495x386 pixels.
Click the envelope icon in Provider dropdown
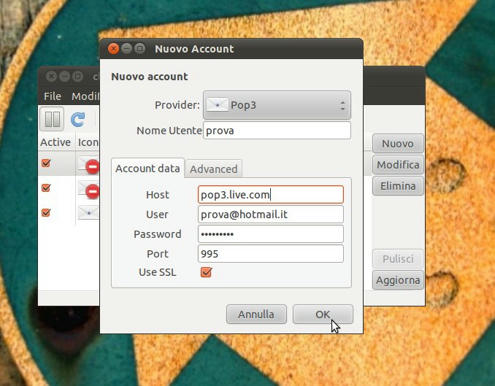[217, 105]
